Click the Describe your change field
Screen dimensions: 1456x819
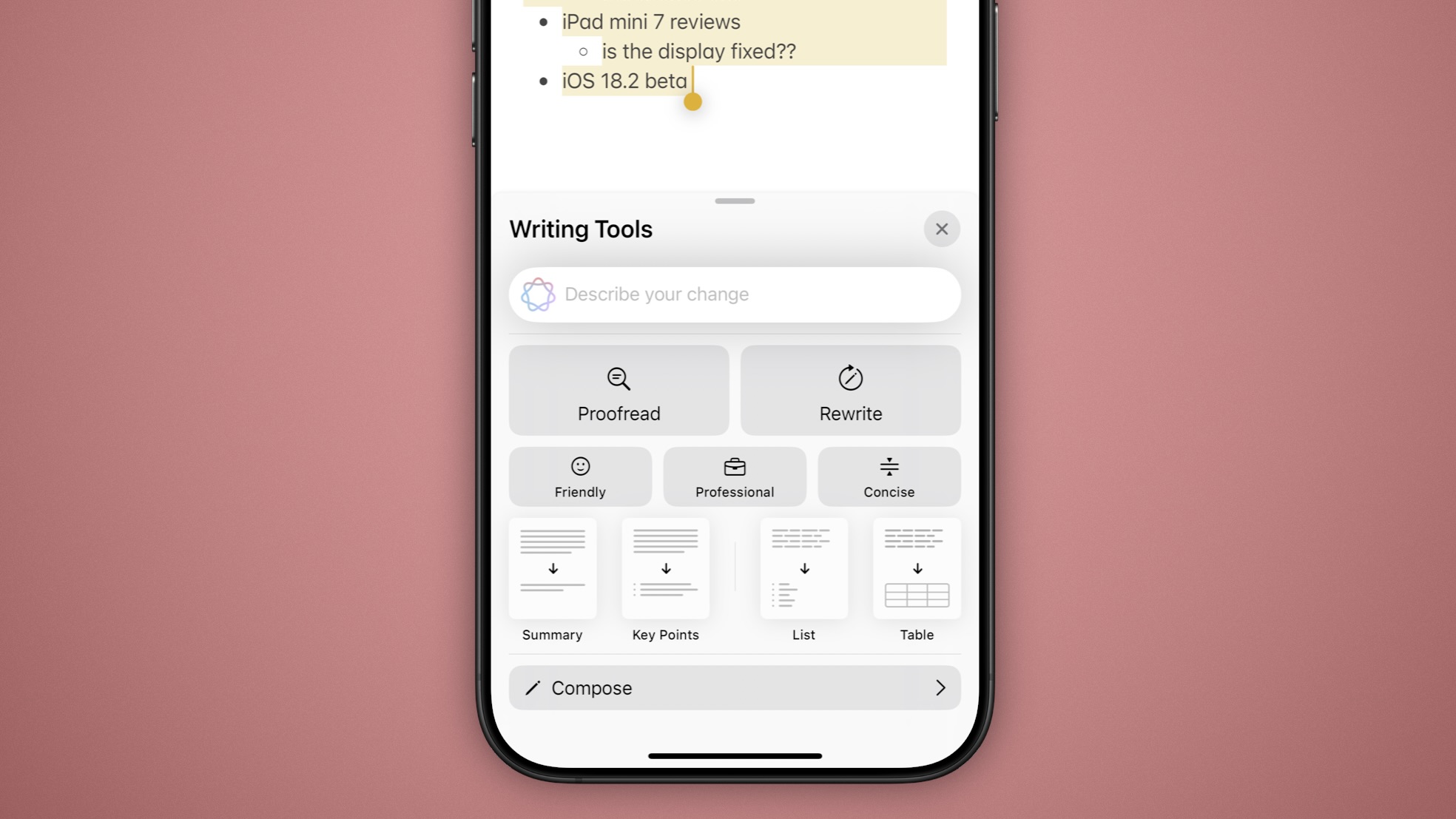(x=734, y=294)
